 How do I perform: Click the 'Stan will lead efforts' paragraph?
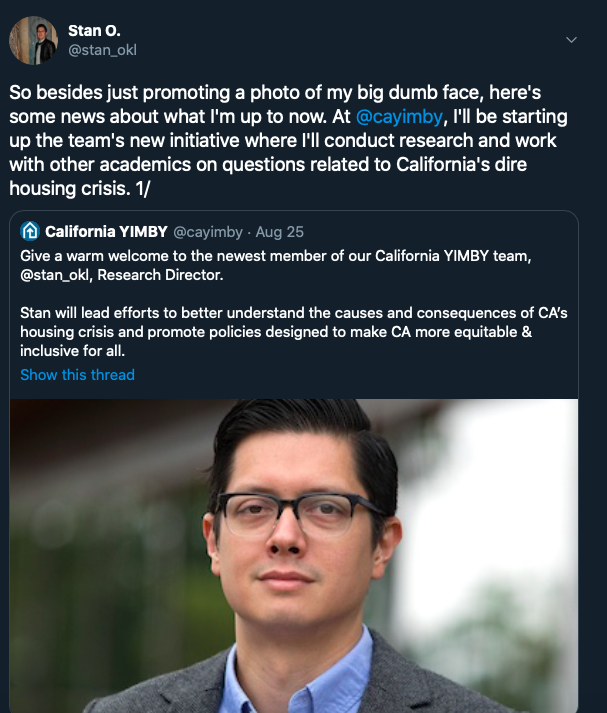click(x=250, y=313)
